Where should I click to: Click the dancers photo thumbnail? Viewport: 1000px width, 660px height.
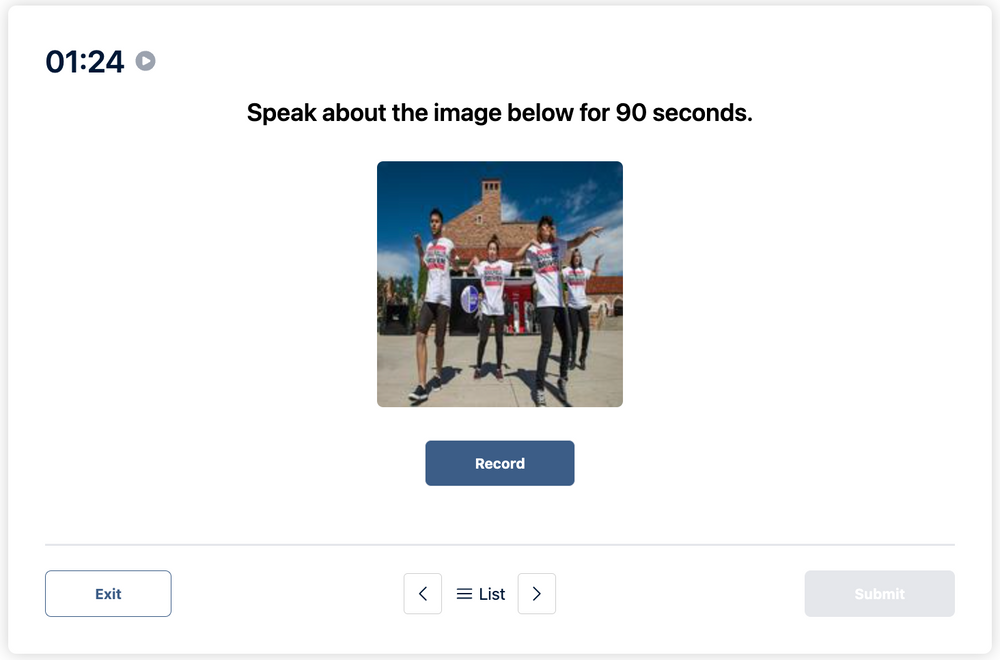(500, 284)
